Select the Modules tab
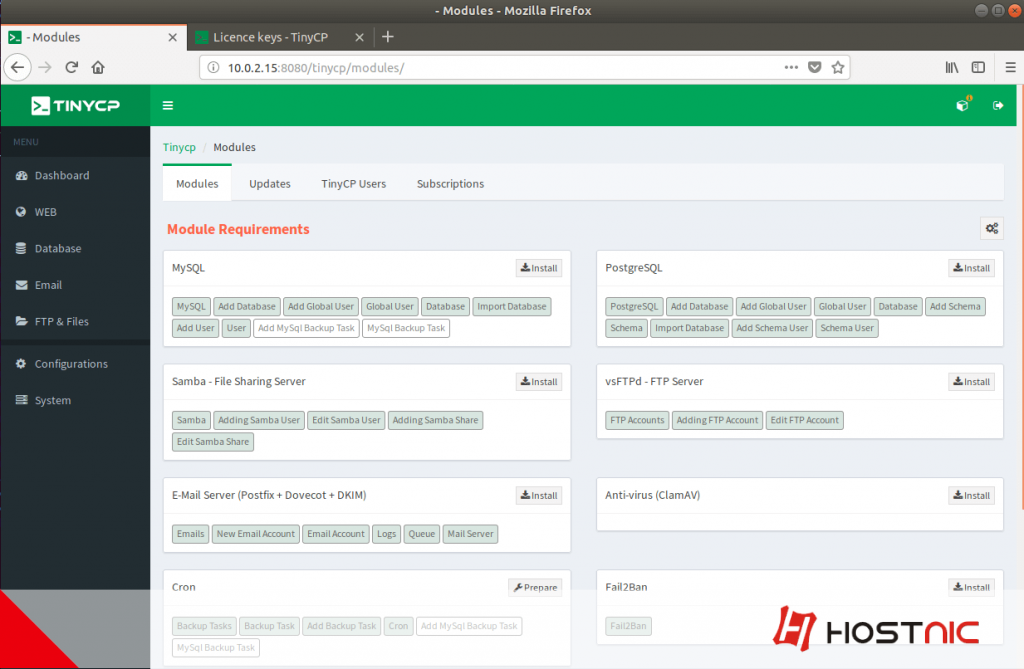This screenshot has width=1024, height=669. pos(197,184)
